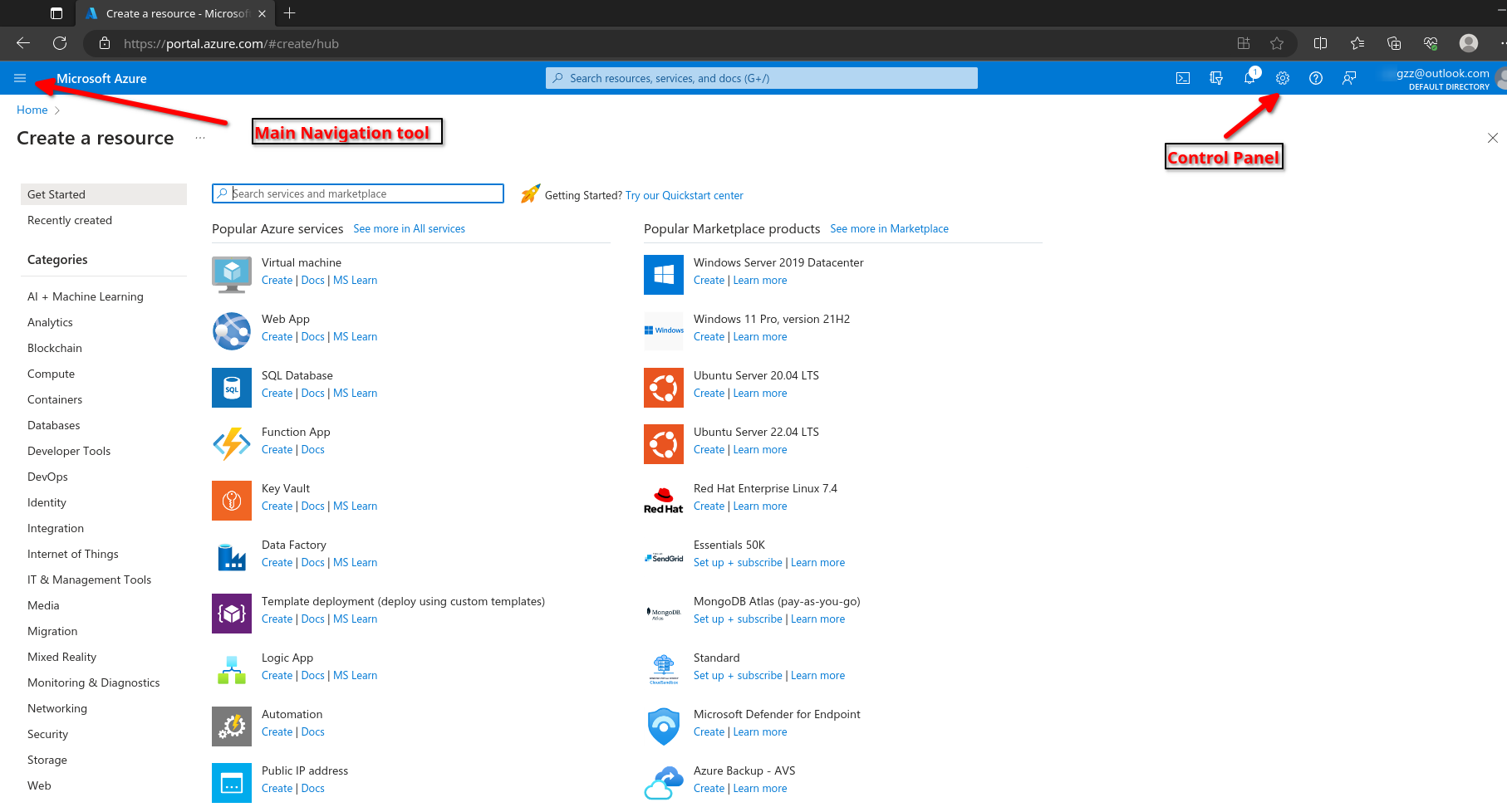Viewport: 1507px width, 812px height.
Task: Go to Home via the breadcrumb
Action: pos(32,110)
